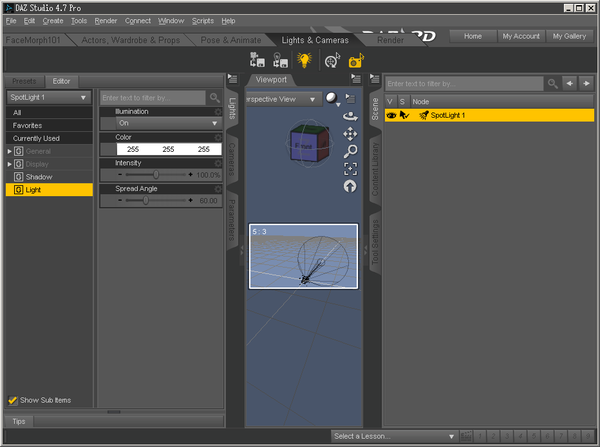Click the spotlight camera preview thumbnail
600x447 pixels.
[x=303, y=256]
